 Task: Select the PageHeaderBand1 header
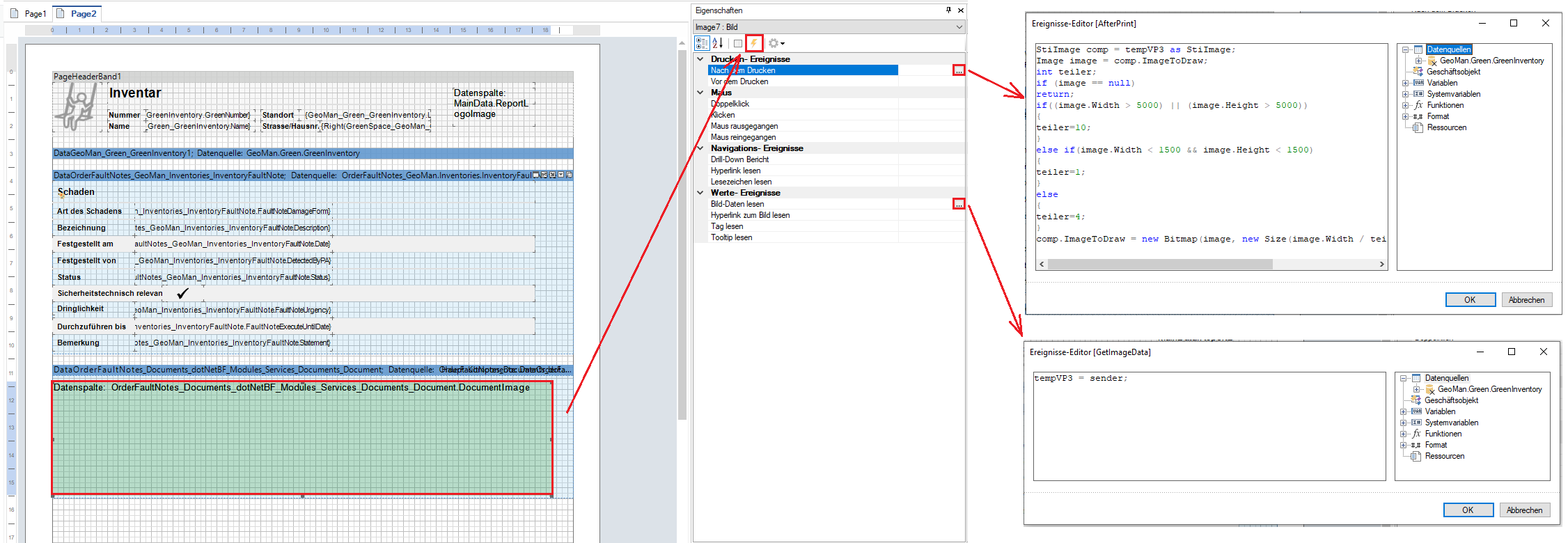[x=313, y=77]
